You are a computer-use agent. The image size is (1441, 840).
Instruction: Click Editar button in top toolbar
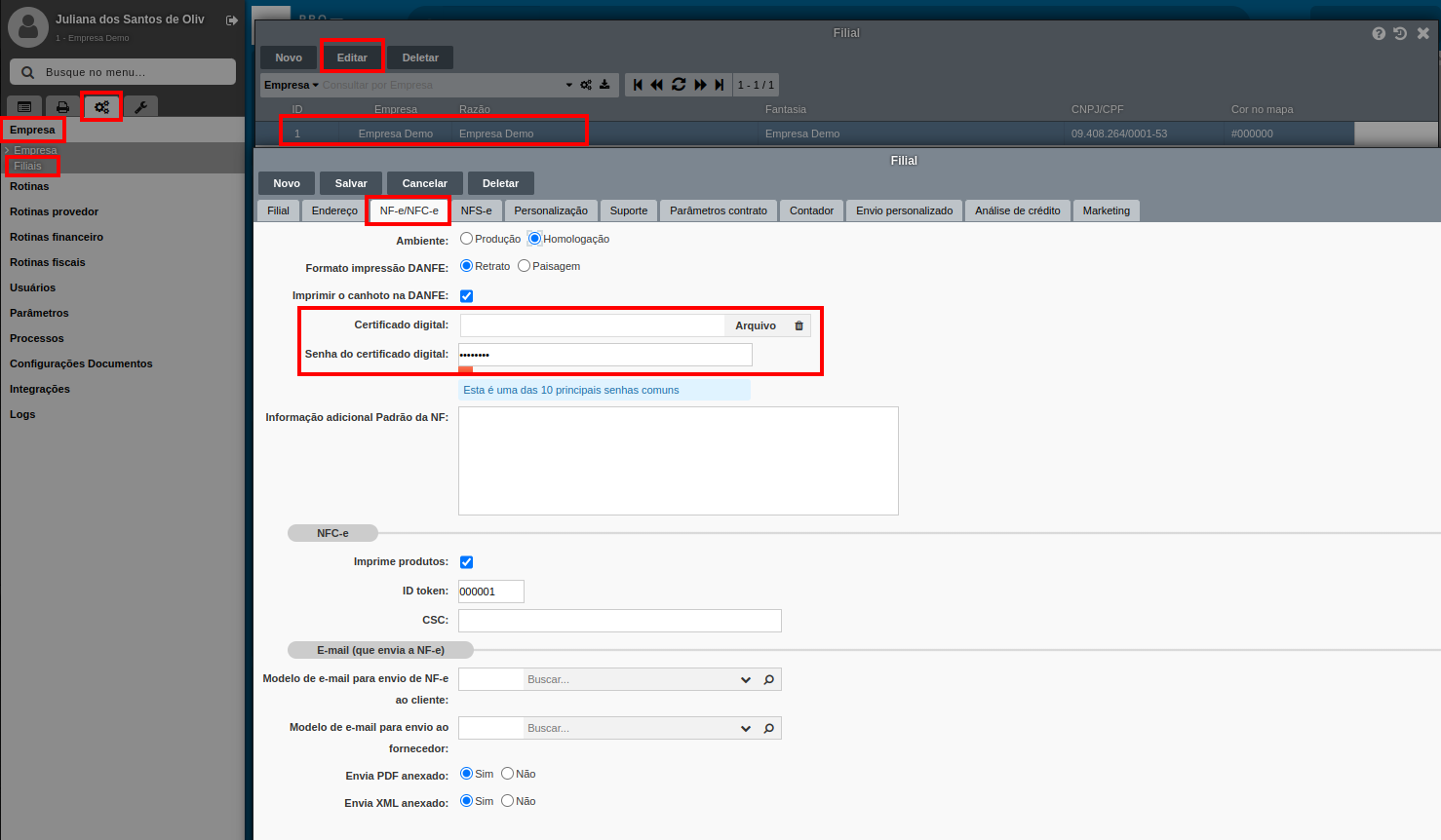coord(352,57)
